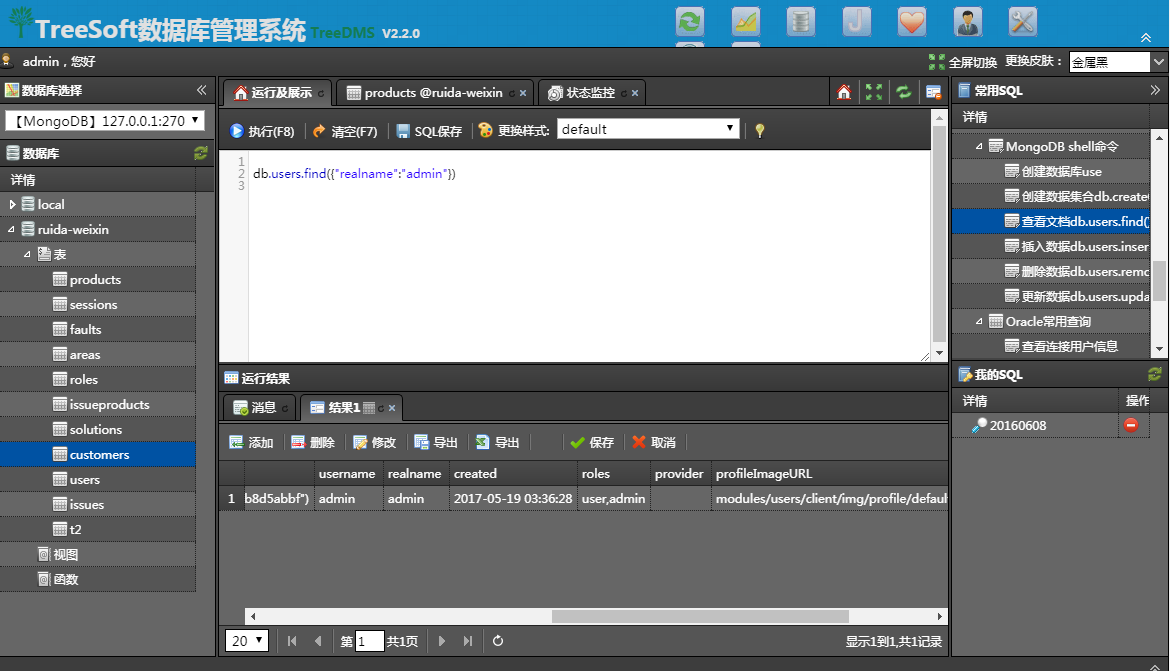Close the 状态监控 tab
Image resolution: width=1170 pixels, height=671 pixels.
coord(635,93)
